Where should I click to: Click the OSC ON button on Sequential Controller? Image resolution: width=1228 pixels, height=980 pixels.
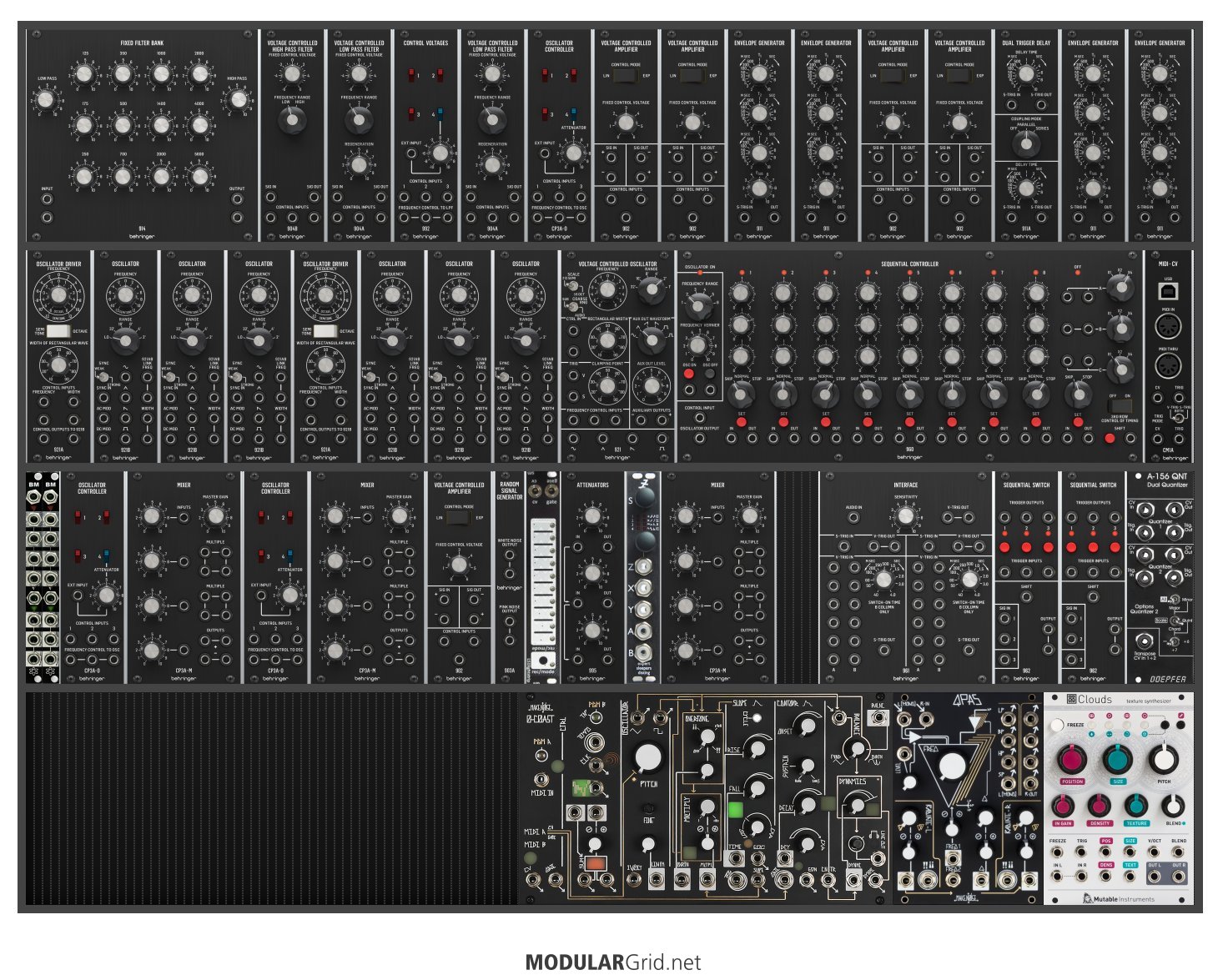(x=689, y=374)
